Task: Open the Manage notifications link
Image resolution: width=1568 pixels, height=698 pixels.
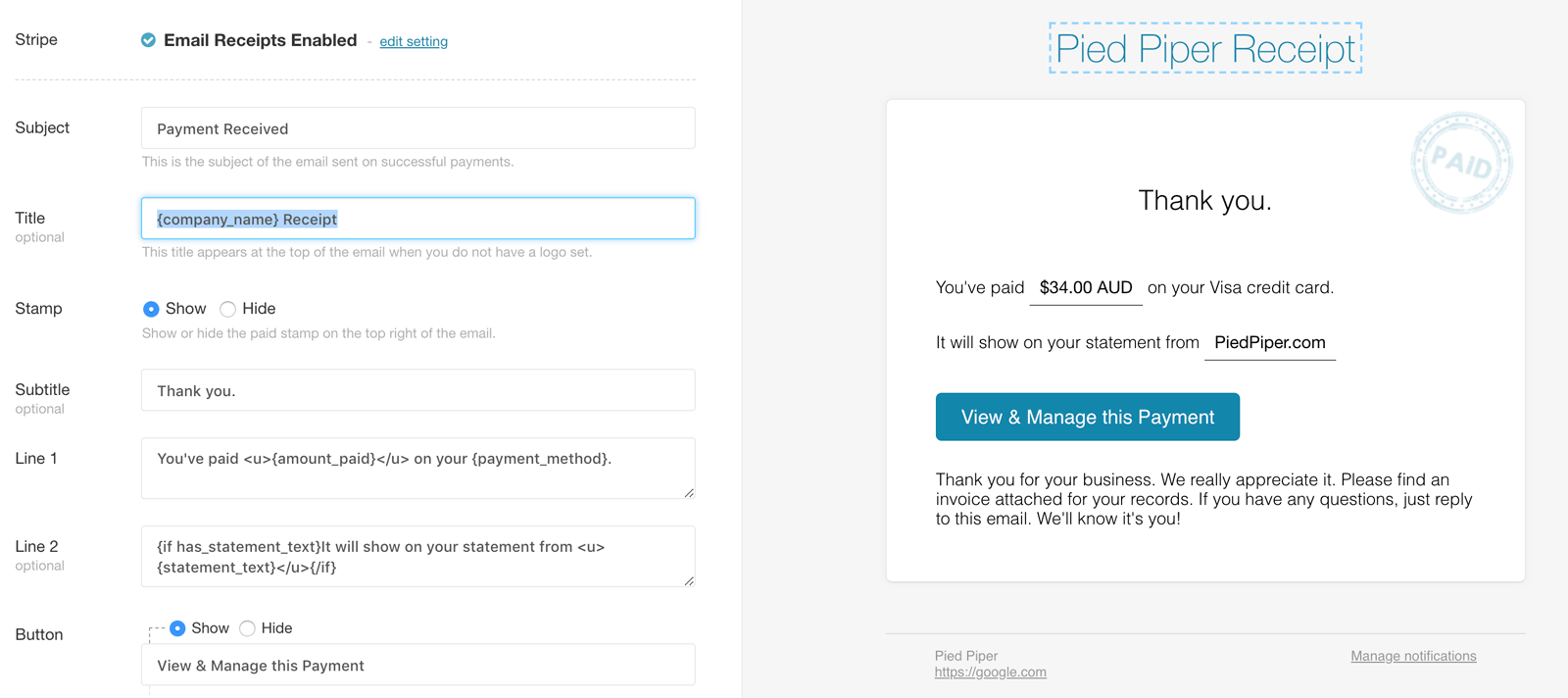Action: tap(1413, 656)
